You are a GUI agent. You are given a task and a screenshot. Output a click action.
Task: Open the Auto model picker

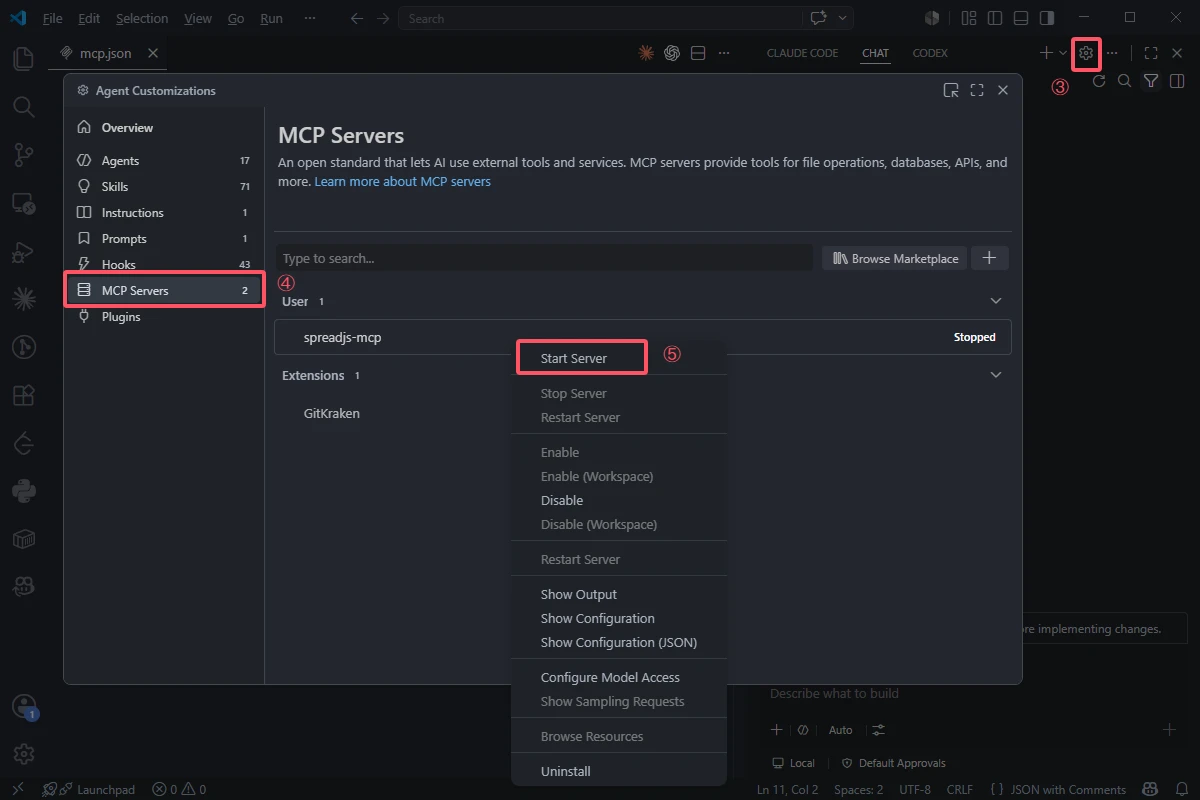point(841,730)
